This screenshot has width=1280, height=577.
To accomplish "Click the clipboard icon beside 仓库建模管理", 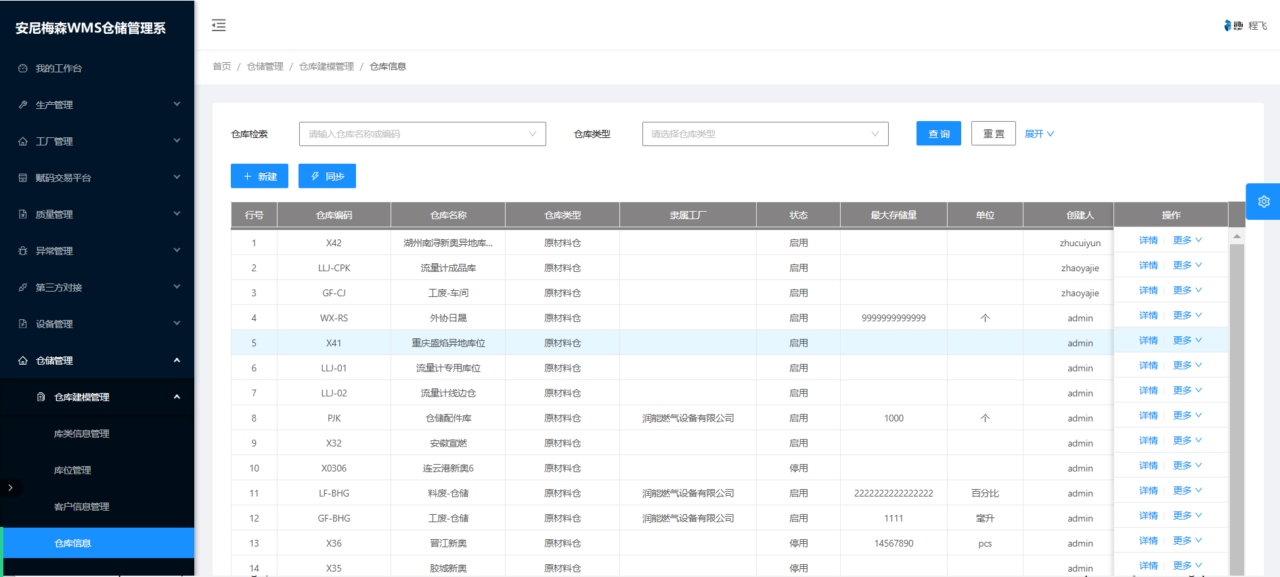I will (41, 397).
